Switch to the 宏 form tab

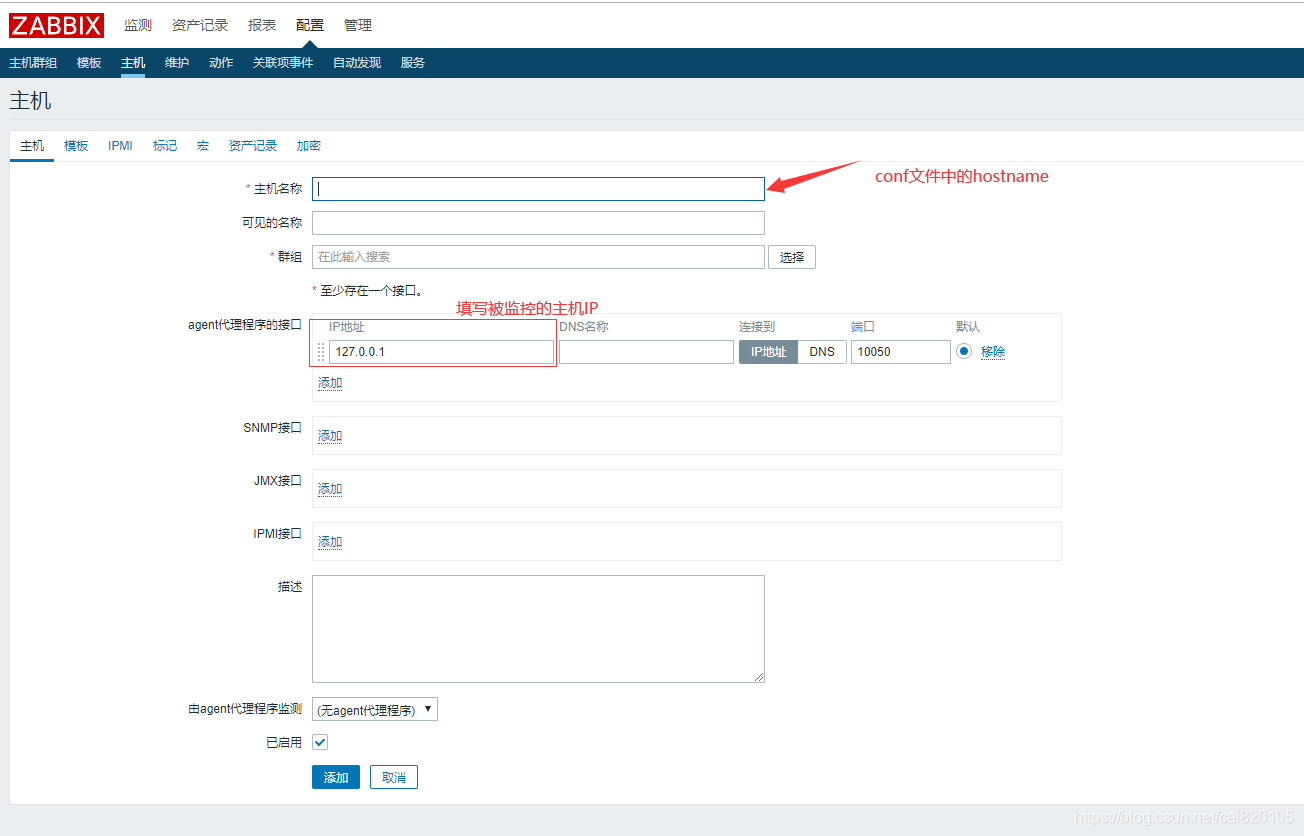203,146
